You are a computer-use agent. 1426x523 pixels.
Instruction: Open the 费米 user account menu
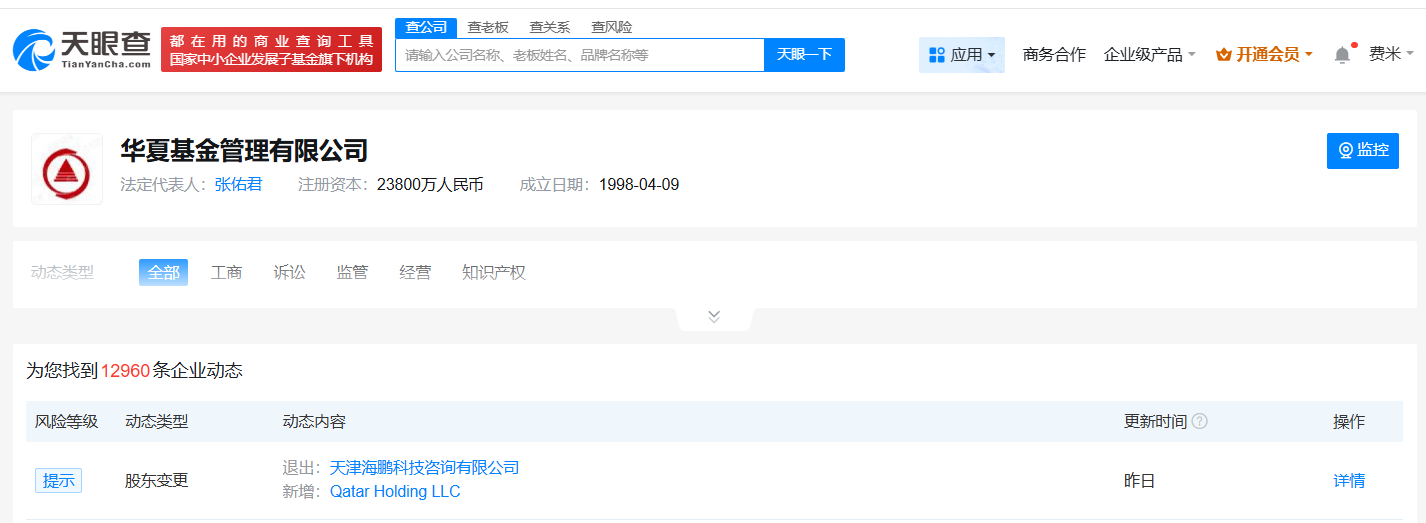1390,55
